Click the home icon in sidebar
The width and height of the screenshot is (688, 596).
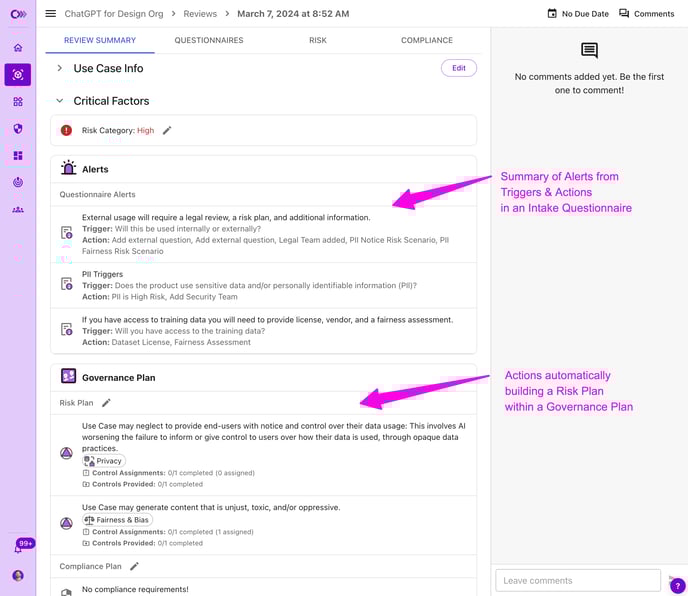[18, 47]
